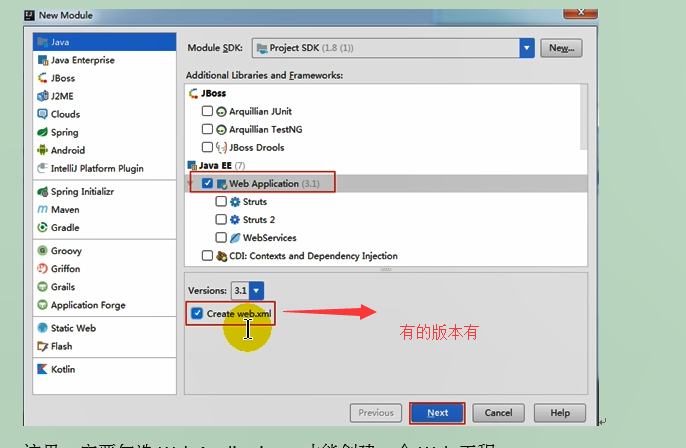686x448 pixels.
Task: Click the Help button
Action: point(560,413)
